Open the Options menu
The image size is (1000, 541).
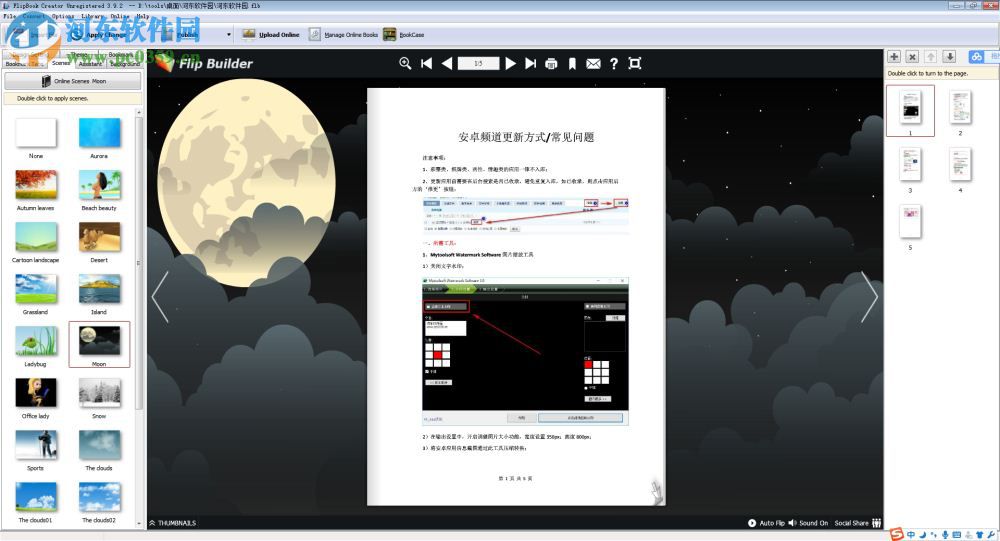click(62, 16)
